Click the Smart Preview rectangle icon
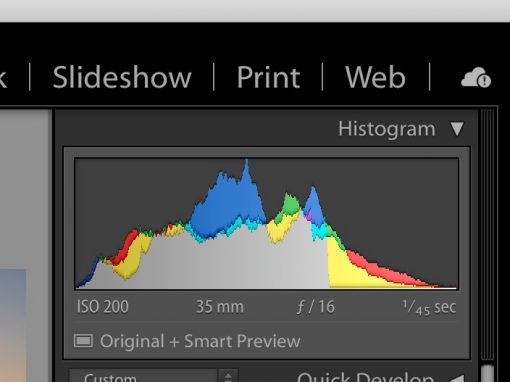Screen dimensions: 510x382 83,341
